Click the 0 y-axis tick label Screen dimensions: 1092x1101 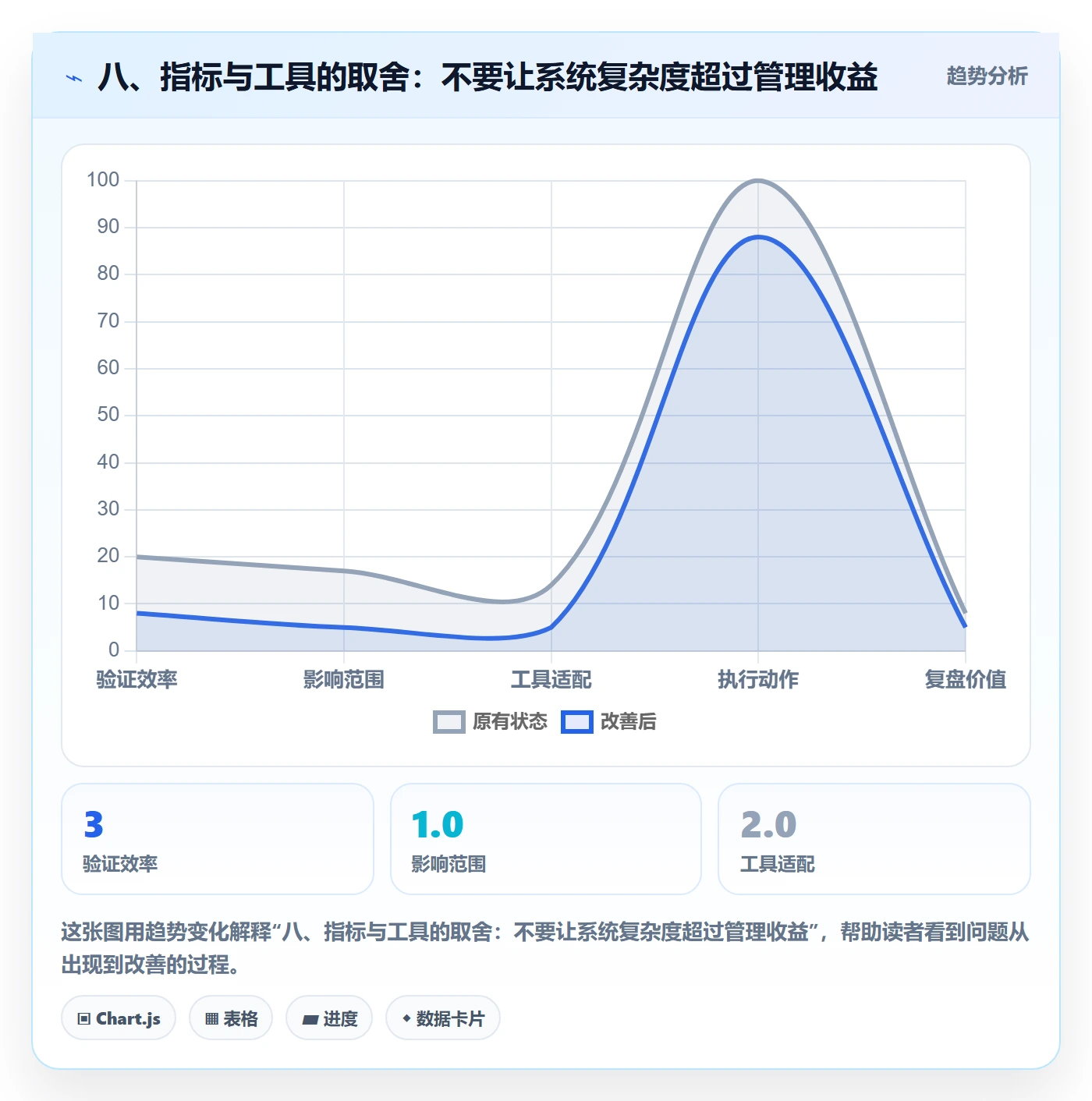coord(114,650)
